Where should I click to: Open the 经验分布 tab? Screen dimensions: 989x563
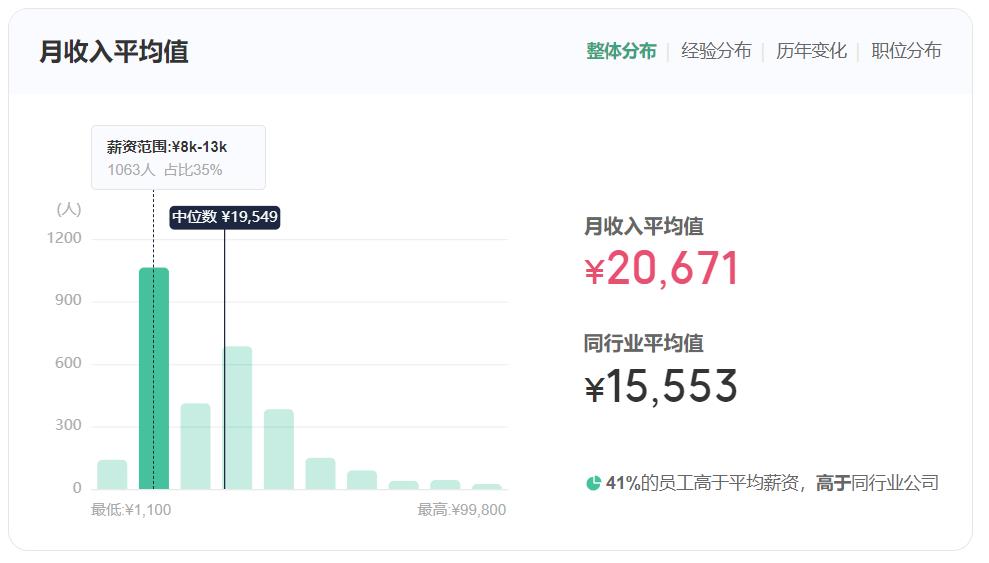pyautogui.click(x=716, y=51)
